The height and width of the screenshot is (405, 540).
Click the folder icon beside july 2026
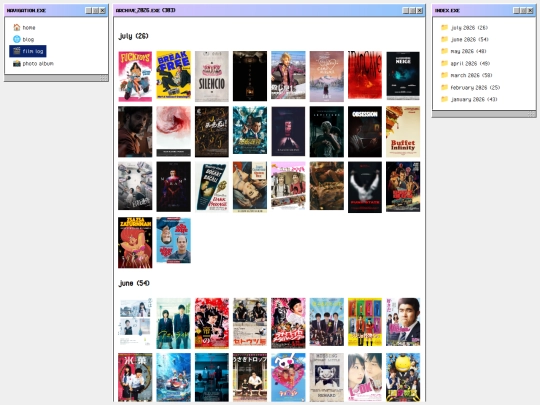coord(445,27)
